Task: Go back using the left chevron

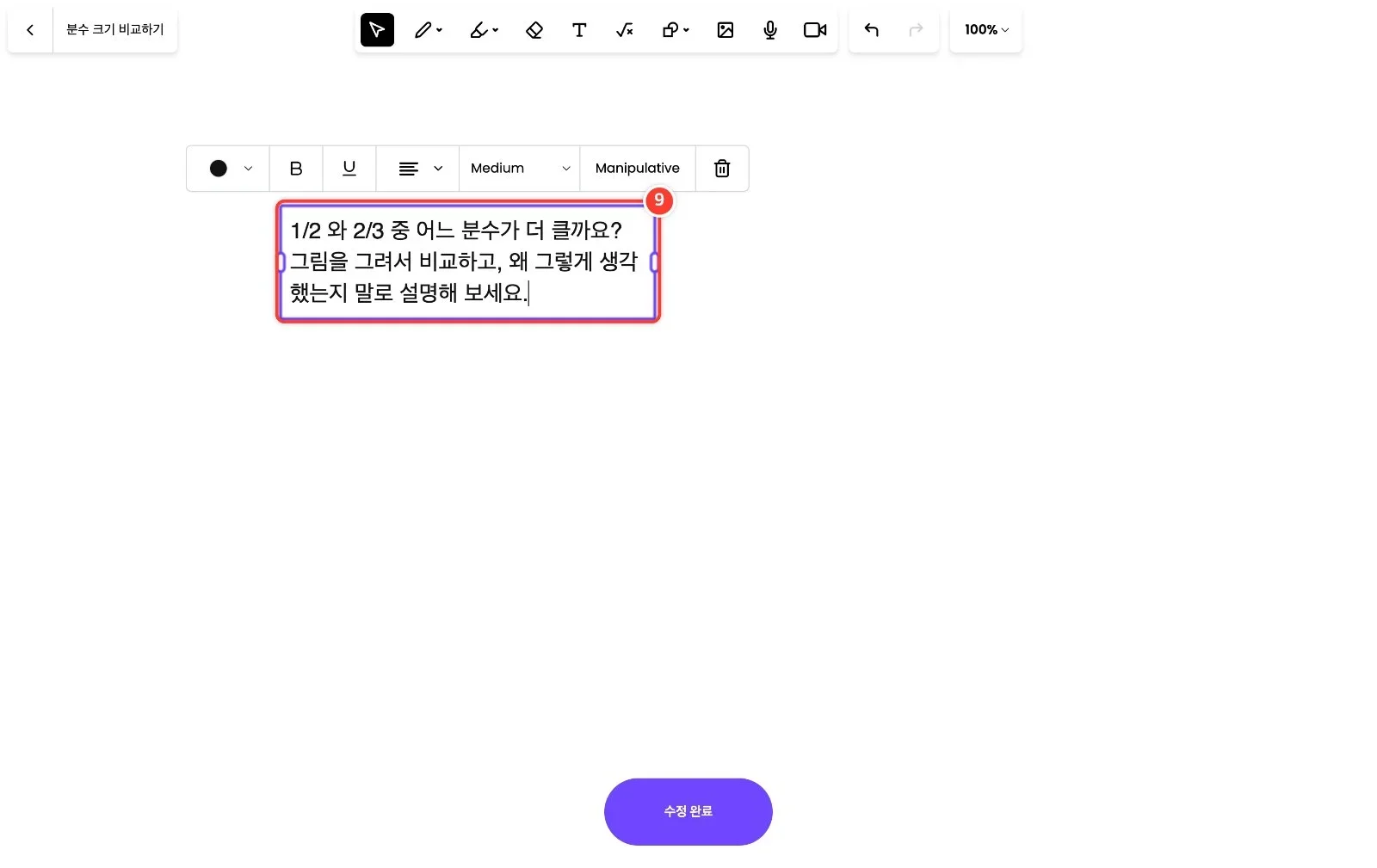Action: pyautogui.click(x=30, y=30)
